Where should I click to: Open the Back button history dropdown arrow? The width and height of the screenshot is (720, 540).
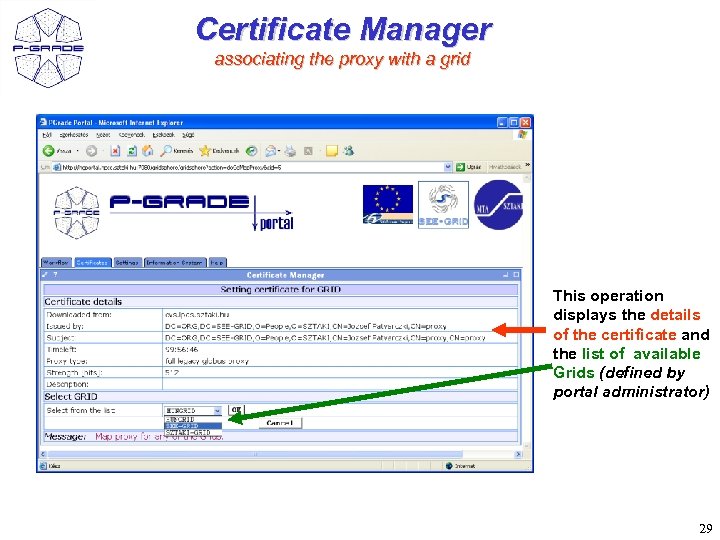tap(78, 151)
